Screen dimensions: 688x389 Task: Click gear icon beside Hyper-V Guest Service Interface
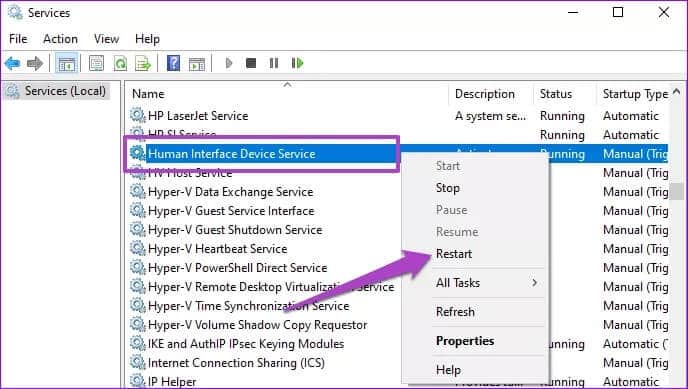tap(137, 211)
